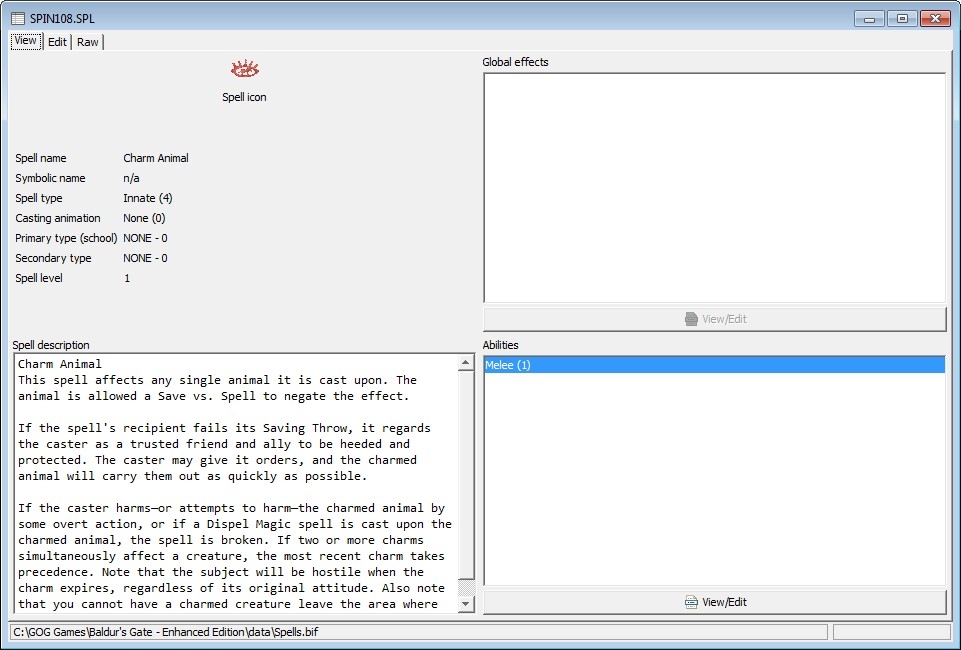Click the Spells.bif file path in status bar

[x=168, y=632]
